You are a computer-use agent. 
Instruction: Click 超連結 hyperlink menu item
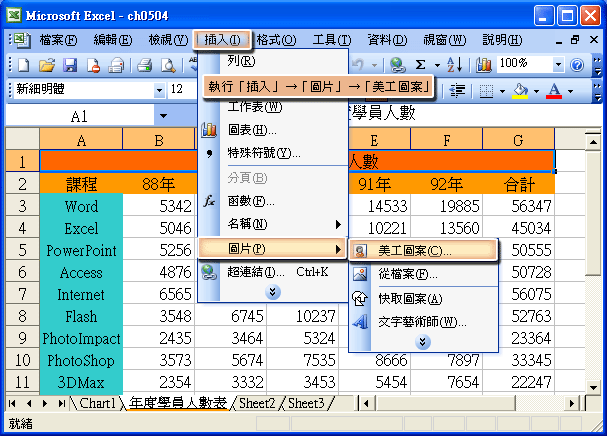pyautogui.click(x=255, y=271)
